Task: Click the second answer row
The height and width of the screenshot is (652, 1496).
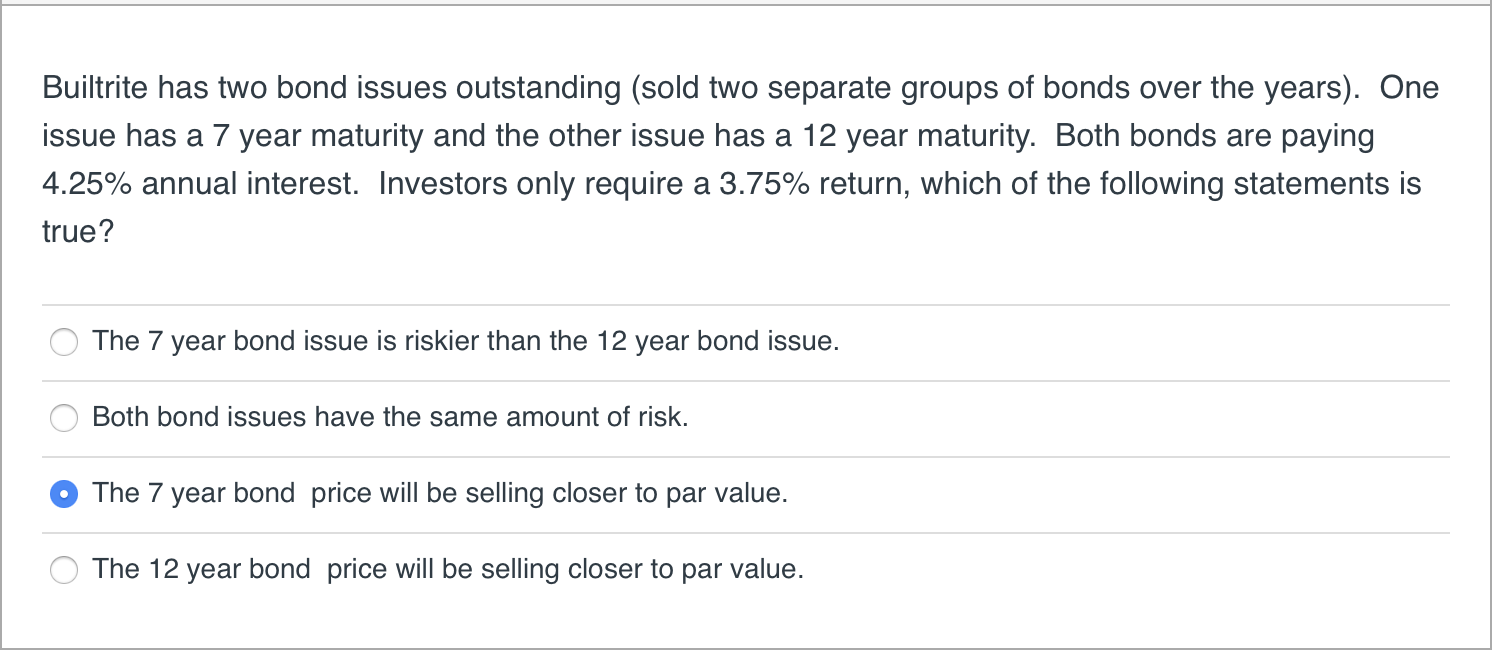Action: (x=500, y=418)
